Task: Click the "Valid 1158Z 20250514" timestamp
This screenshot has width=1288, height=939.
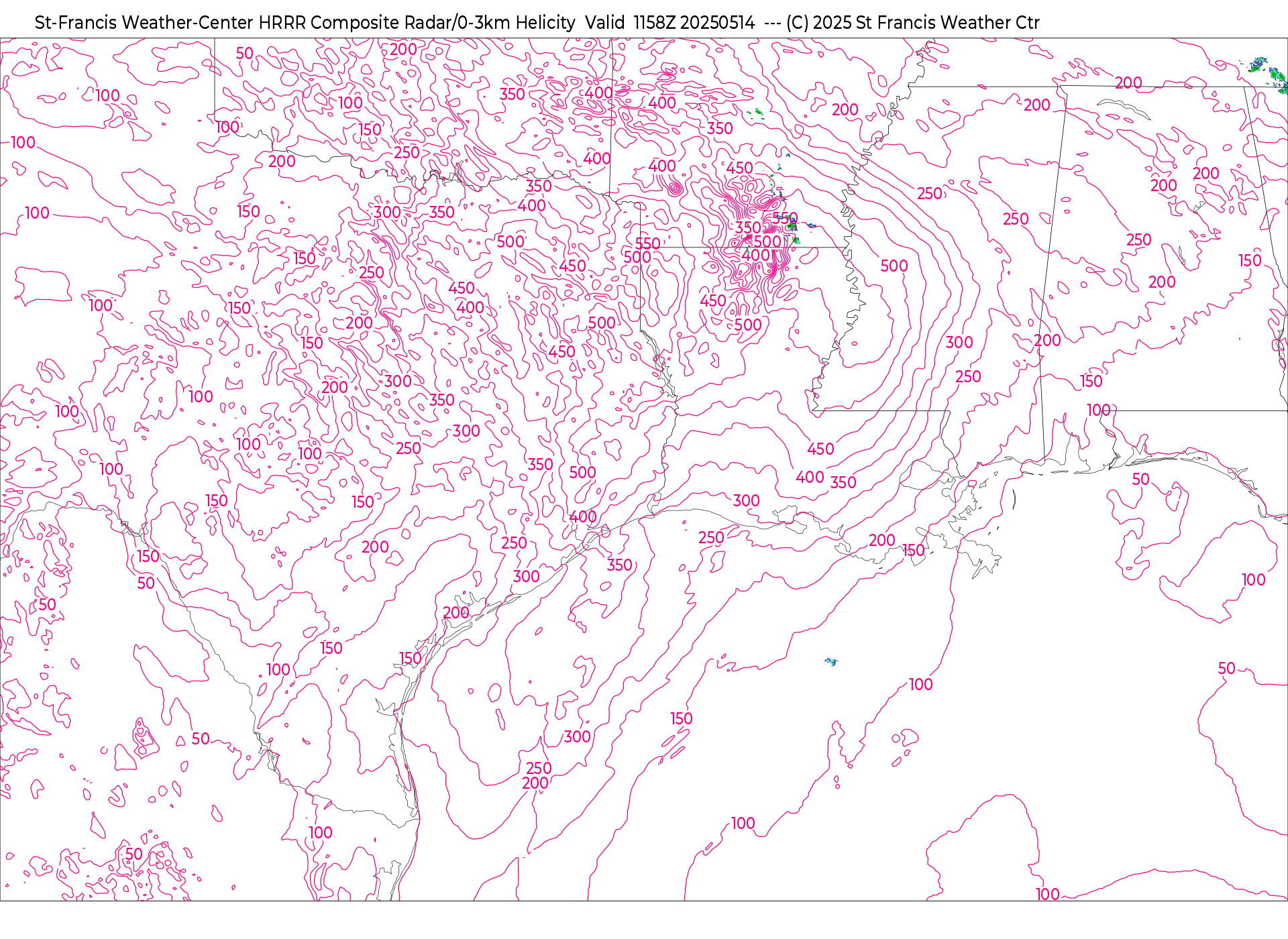Action: pos(669,23)
